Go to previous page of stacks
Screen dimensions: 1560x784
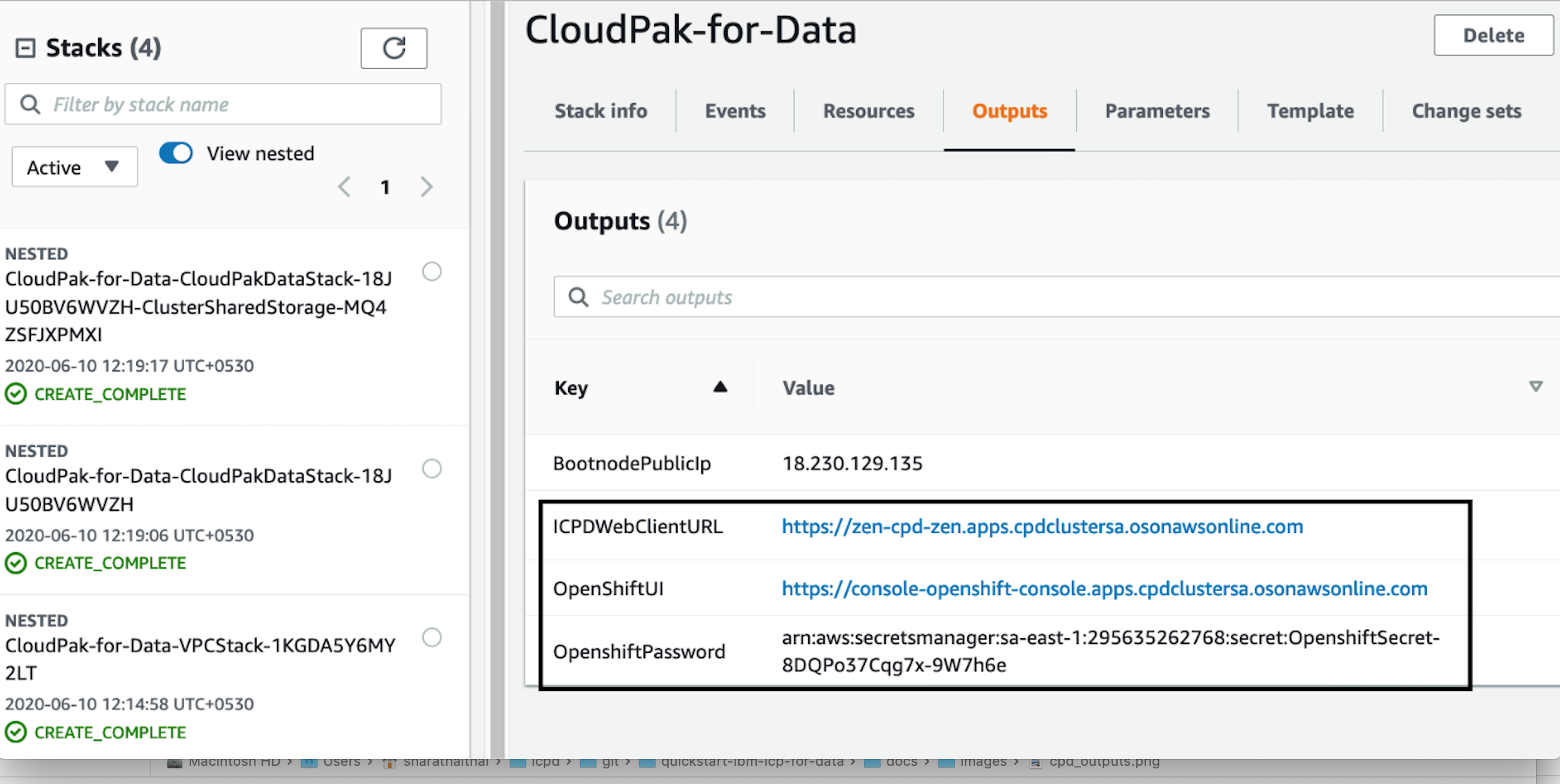(x=344, y=187)
